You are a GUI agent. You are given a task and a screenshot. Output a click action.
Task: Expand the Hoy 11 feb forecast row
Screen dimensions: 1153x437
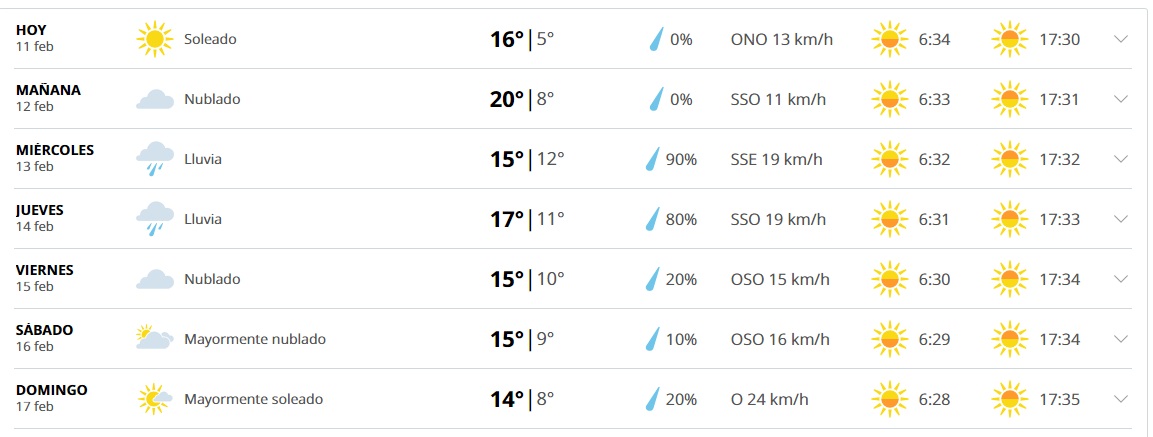coord(1120,39)
